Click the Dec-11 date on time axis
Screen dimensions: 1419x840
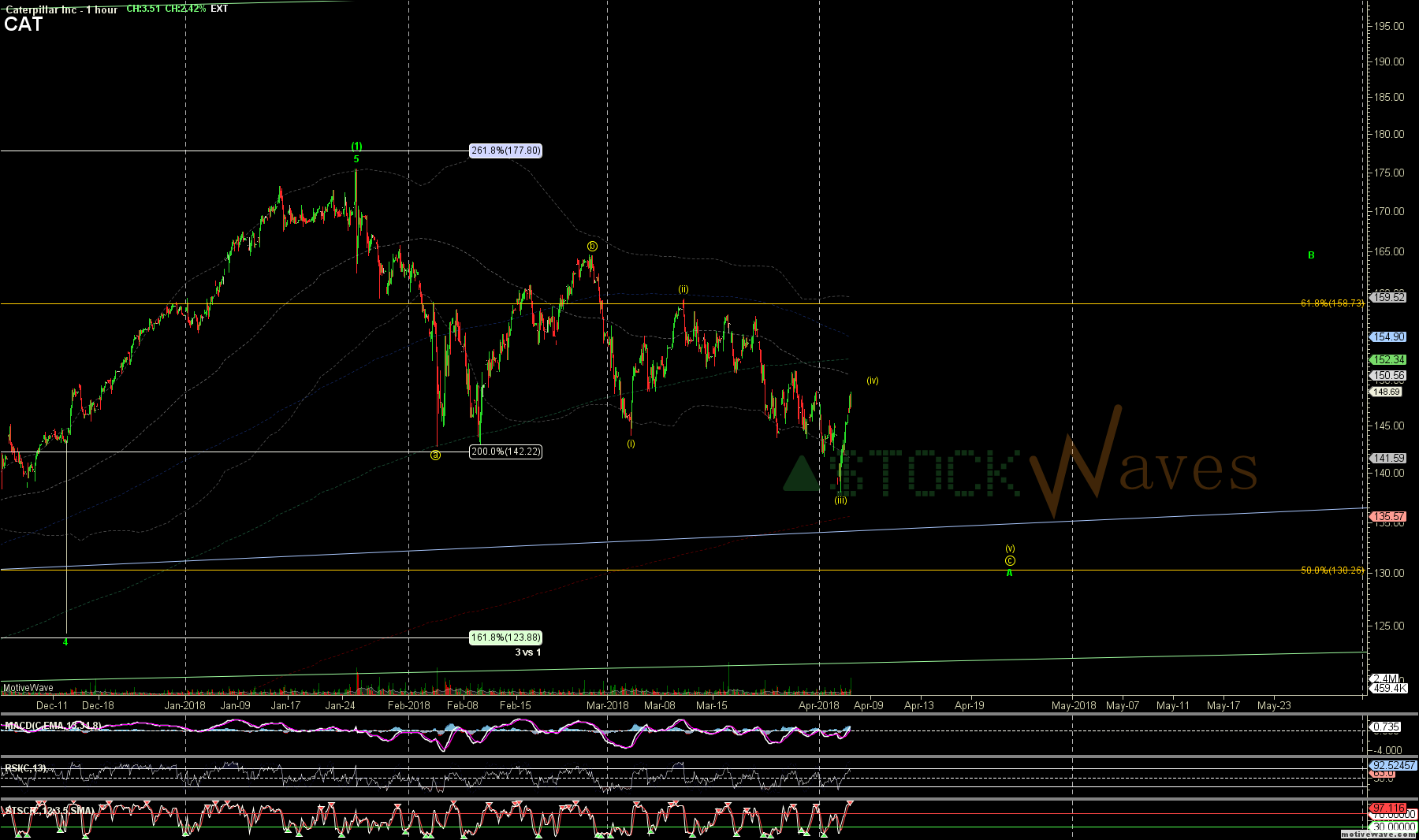(53, 706)
